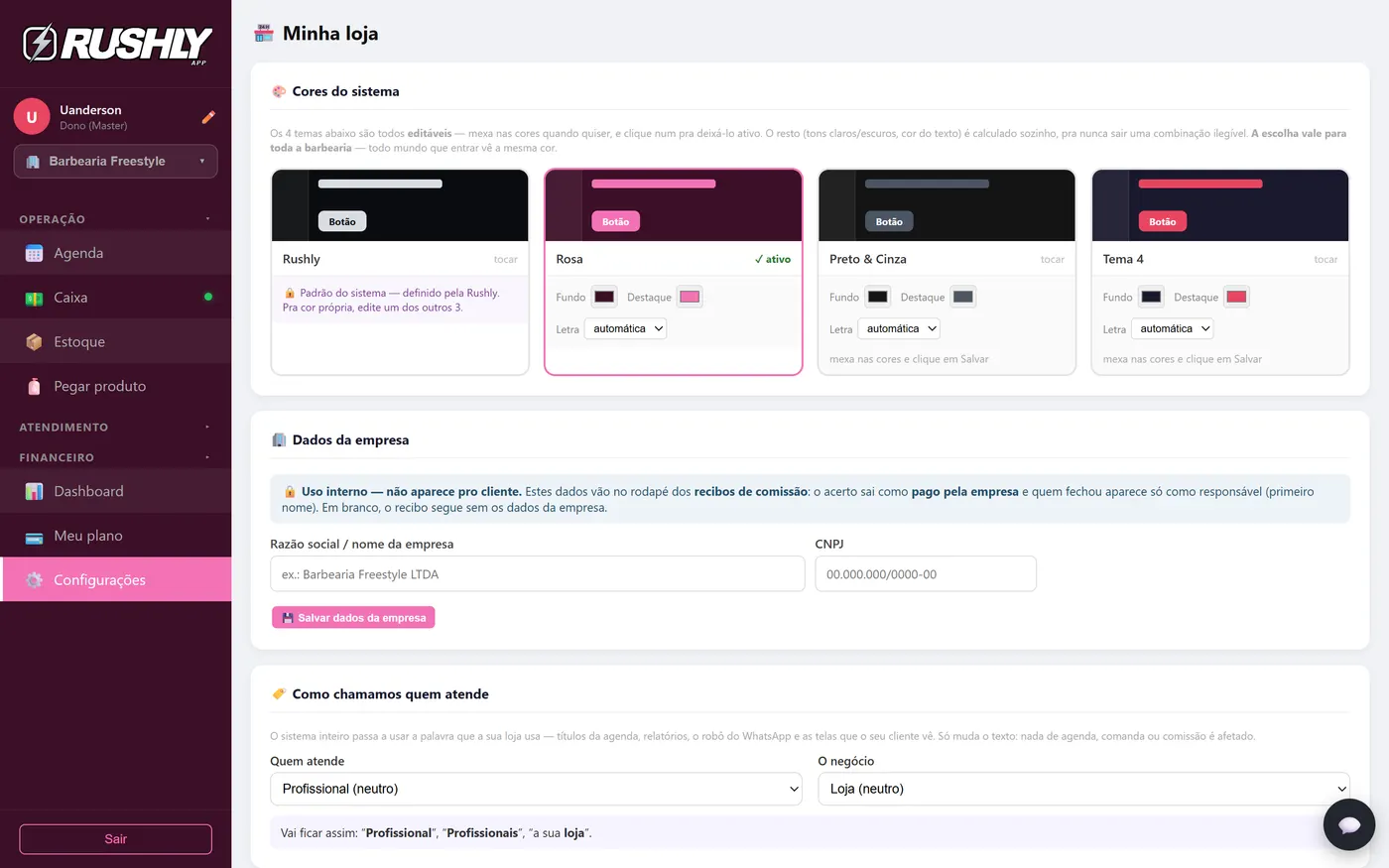1389x868 pixels.
Task: Open the Dashboard chart icon
Action: (x=34, y=491)
